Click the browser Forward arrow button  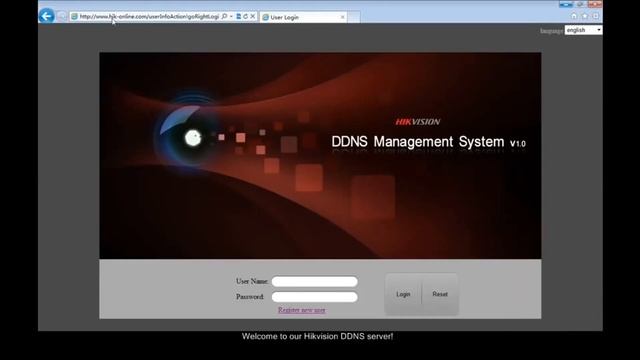61,16
